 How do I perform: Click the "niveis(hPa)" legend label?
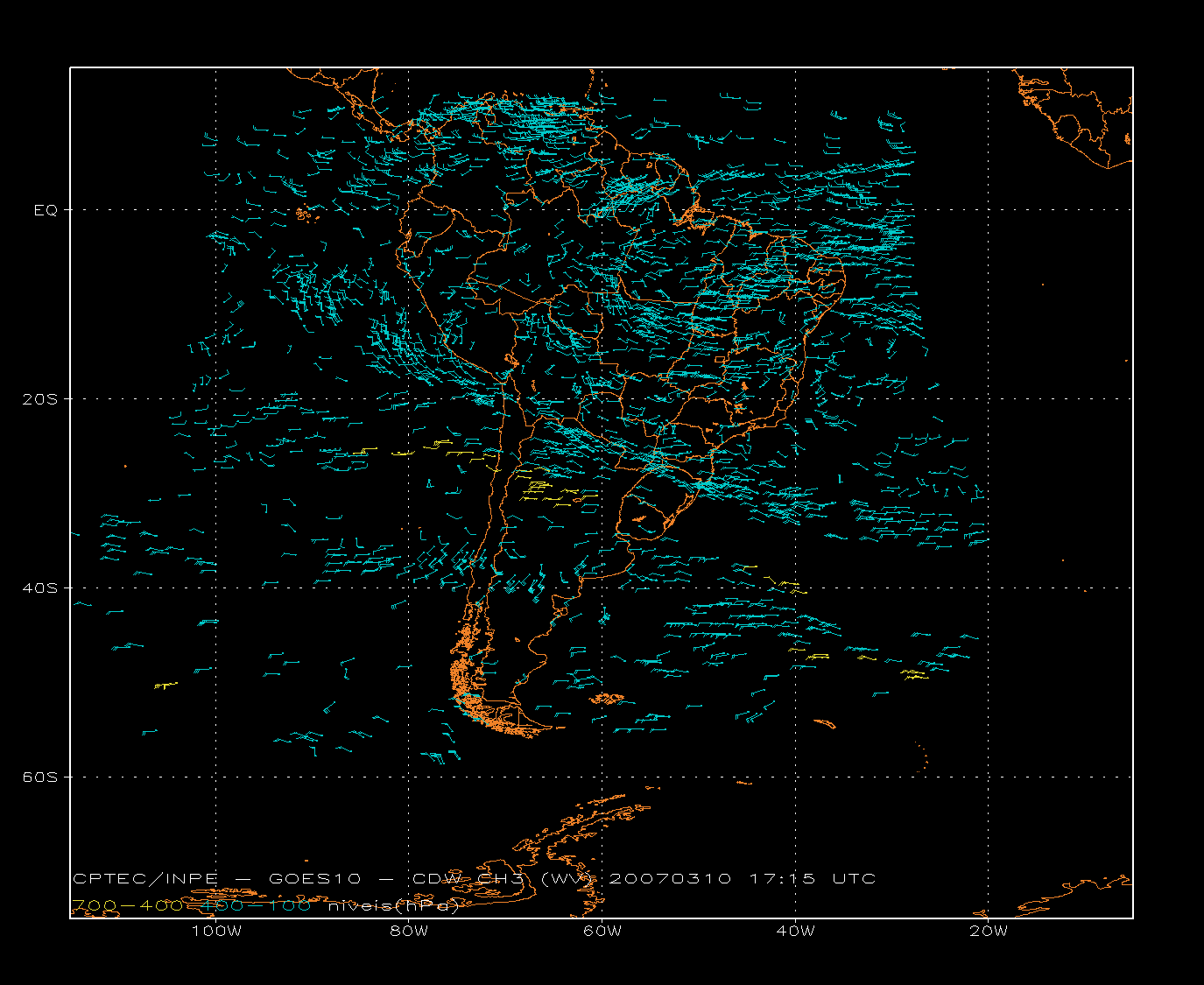394,905
